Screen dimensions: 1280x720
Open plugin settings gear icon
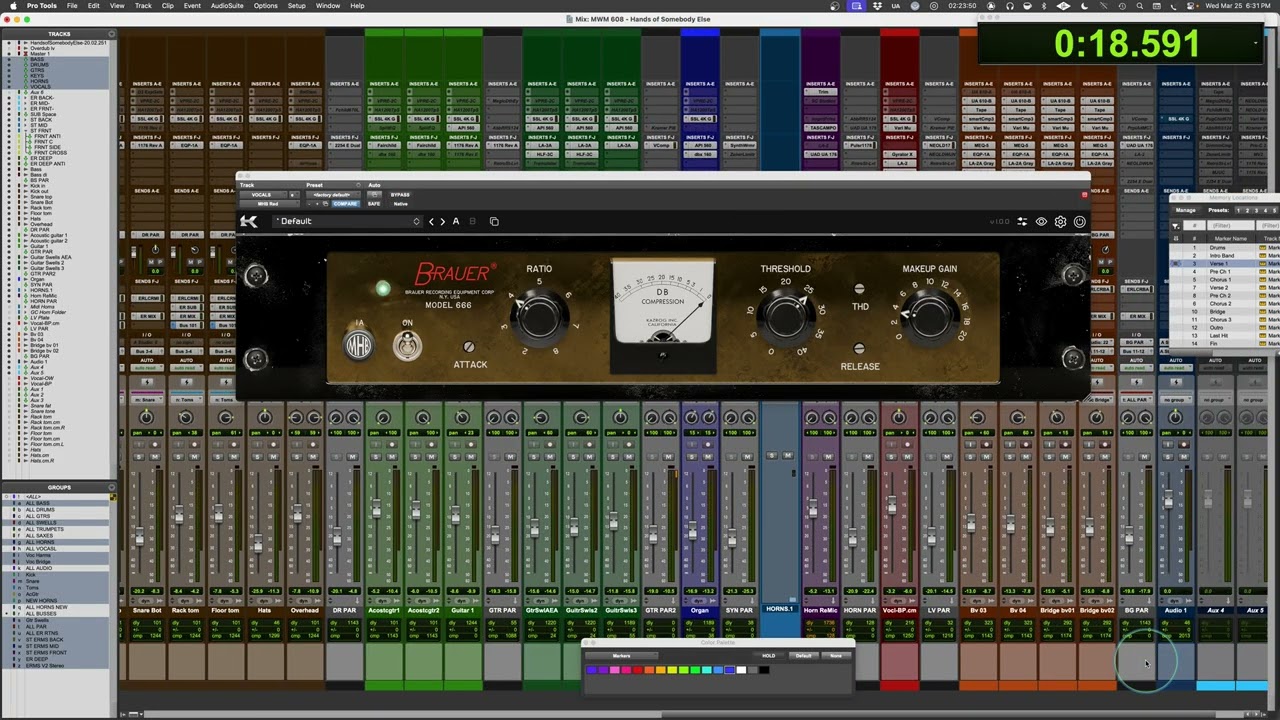(1060, 222)
